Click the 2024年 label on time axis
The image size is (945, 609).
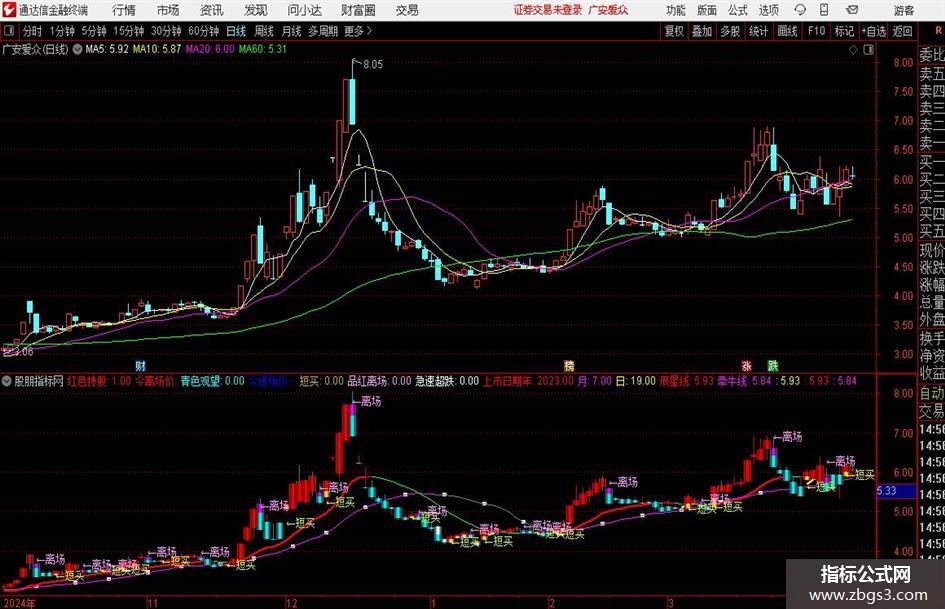click(19, 603)
